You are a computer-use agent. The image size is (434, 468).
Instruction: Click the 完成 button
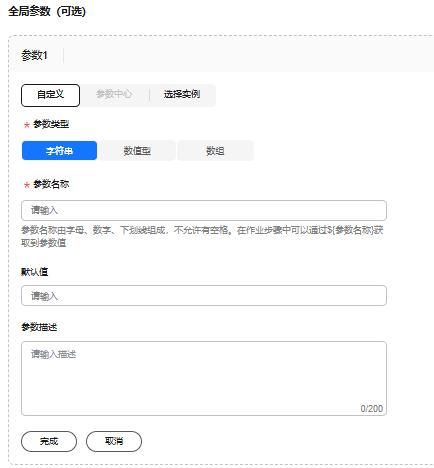click(49, 441)
